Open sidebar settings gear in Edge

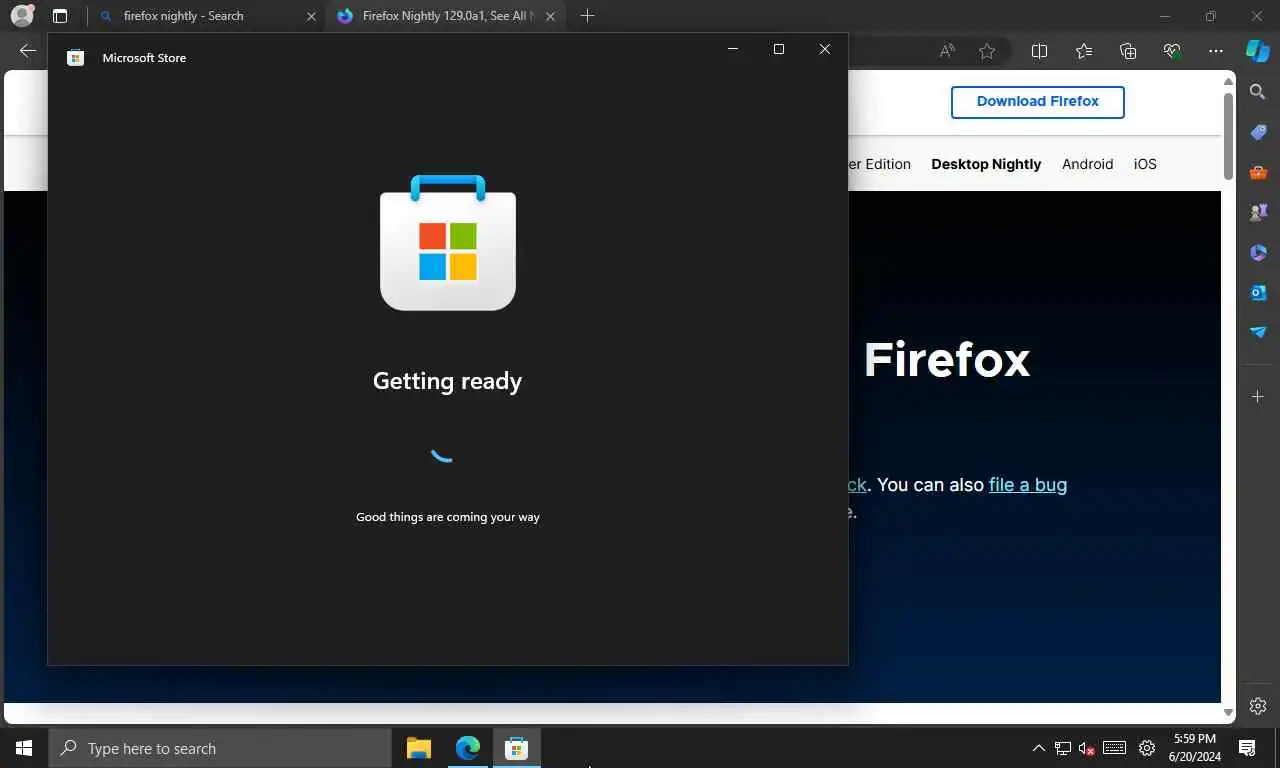[1258, 706]
